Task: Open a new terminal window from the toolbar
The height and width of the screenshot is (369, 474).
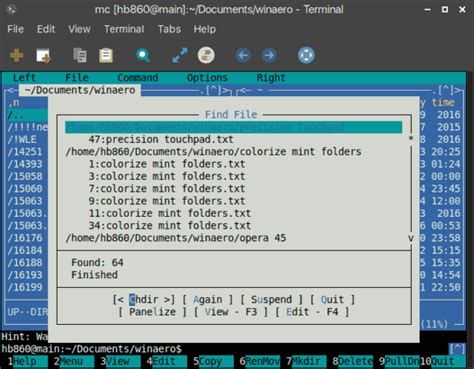Action: [43, 55]
